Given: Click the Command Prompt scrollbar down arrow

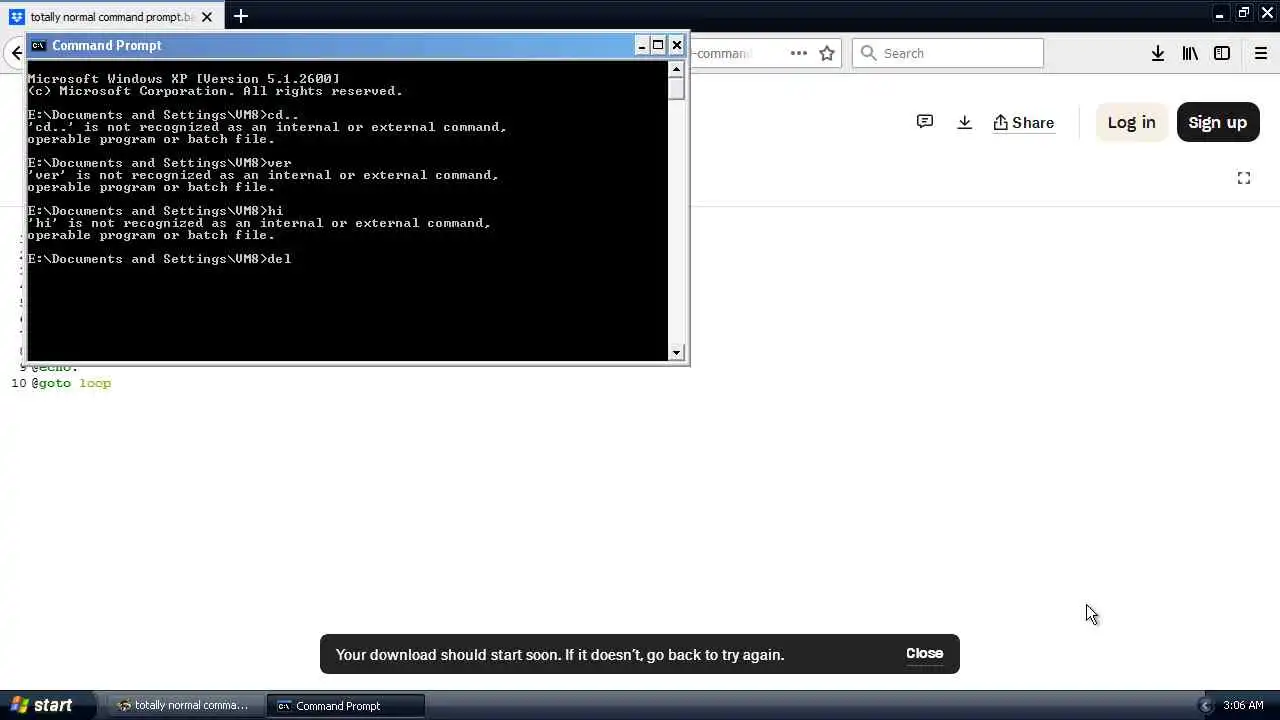Looking at the screenshot, I should (677, 352).
